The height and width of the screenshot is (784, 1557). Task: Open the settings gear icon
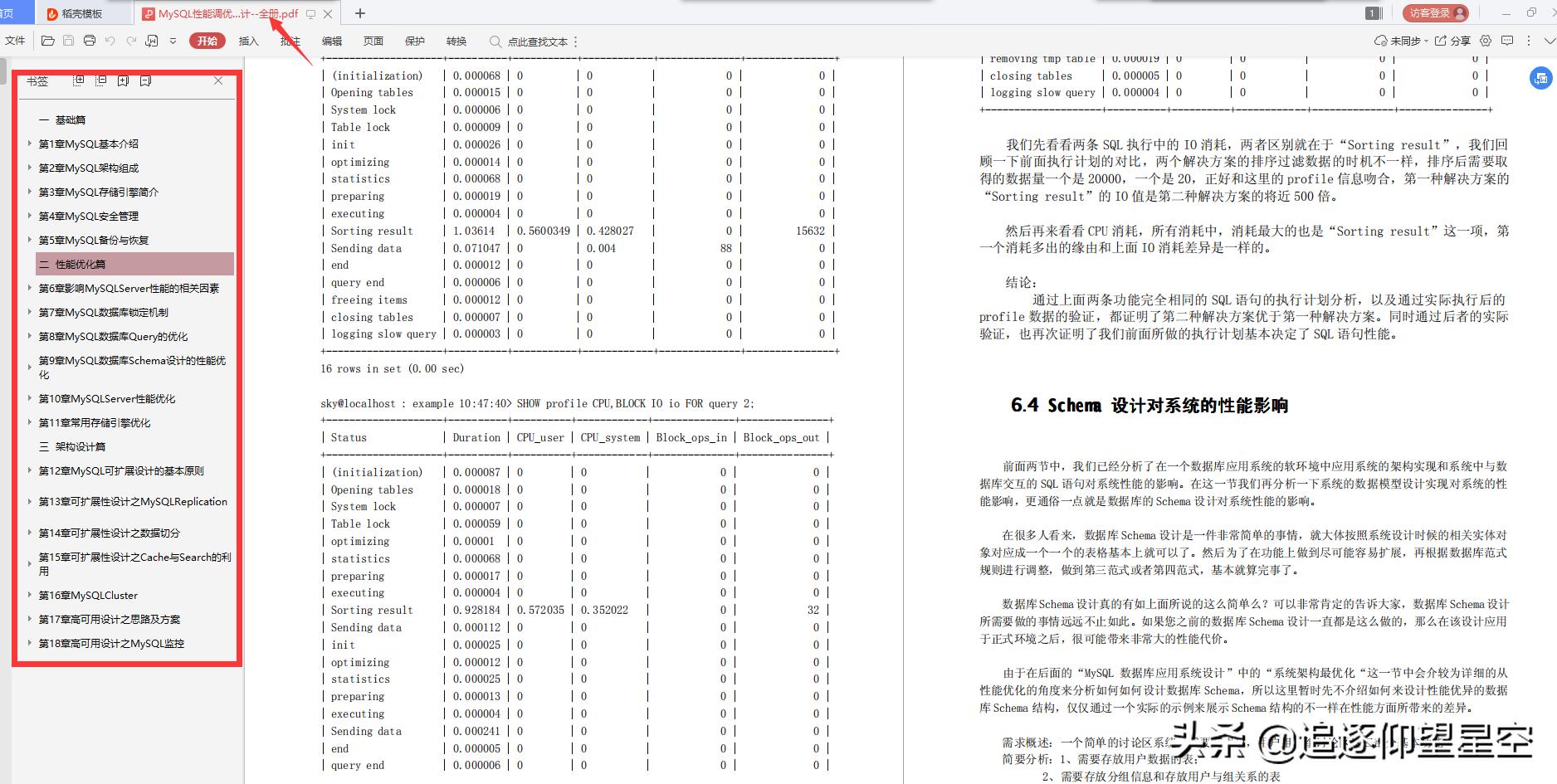(x=1486, y=41)
